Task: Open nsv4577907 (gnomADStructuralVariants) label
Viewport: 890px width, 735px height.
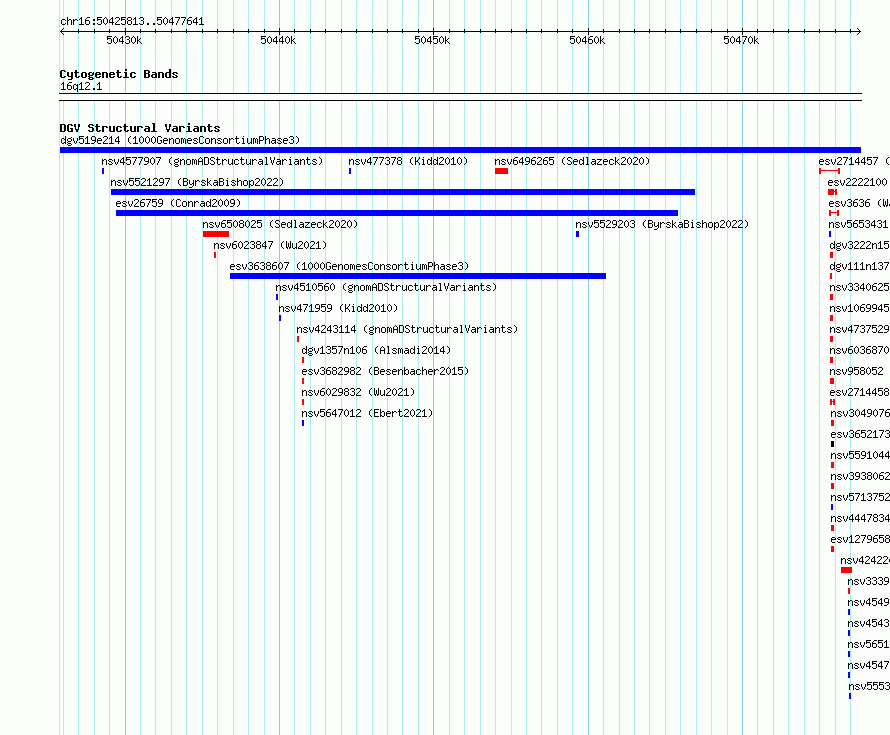Action: (x=212, y=161)
